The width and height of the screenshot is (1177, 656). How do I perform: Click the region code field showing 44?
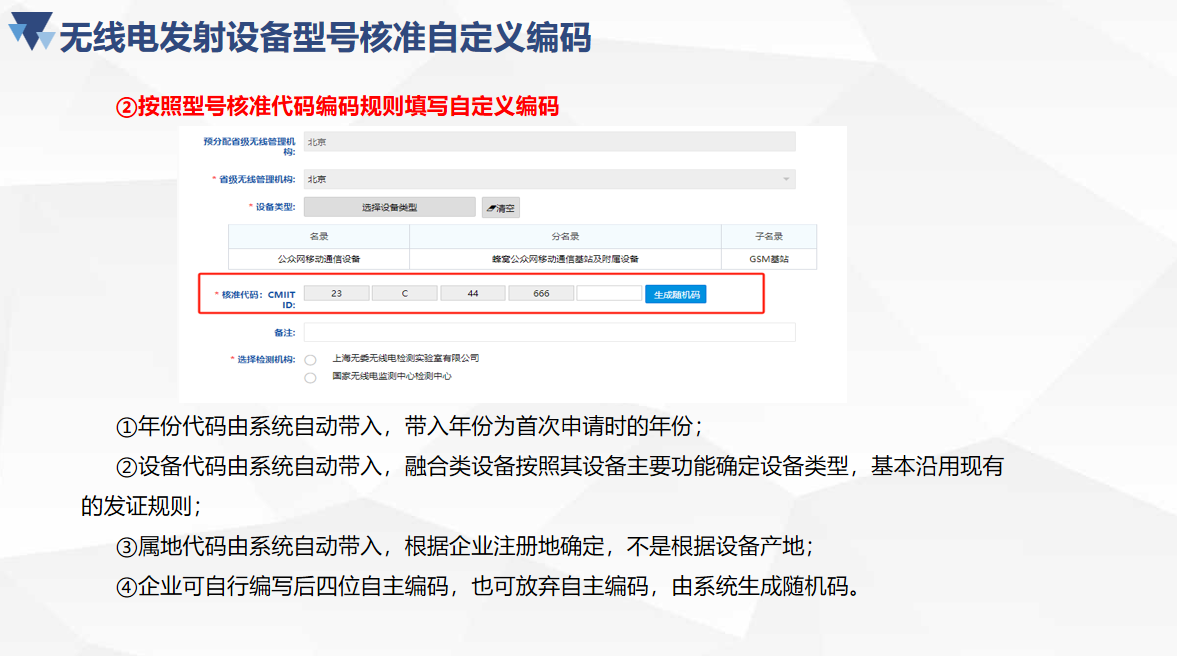(x=472, y=294)
